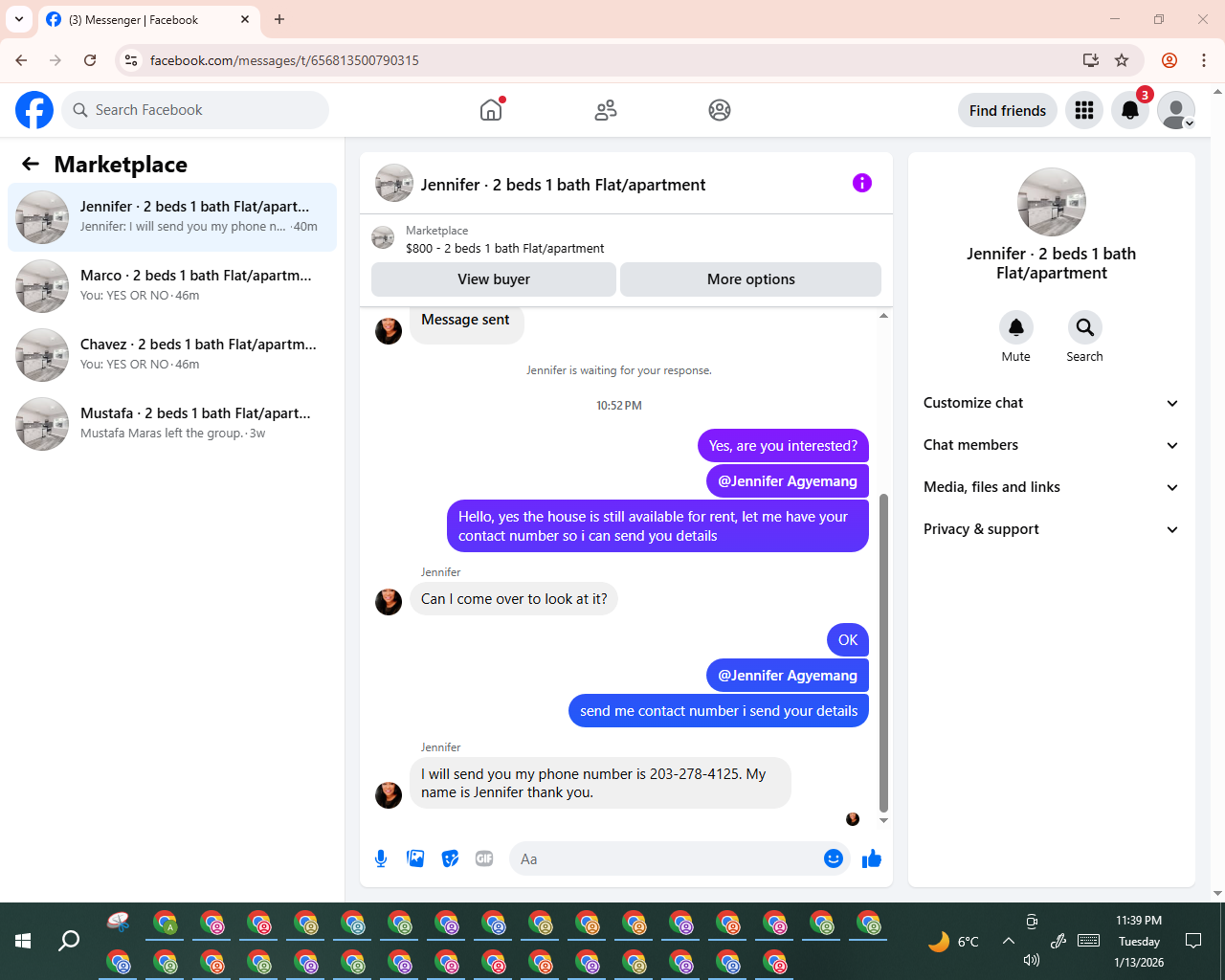1225x980 pixels.
Task: Close the Messenger browser tab
Action: [x=245, y=19]
